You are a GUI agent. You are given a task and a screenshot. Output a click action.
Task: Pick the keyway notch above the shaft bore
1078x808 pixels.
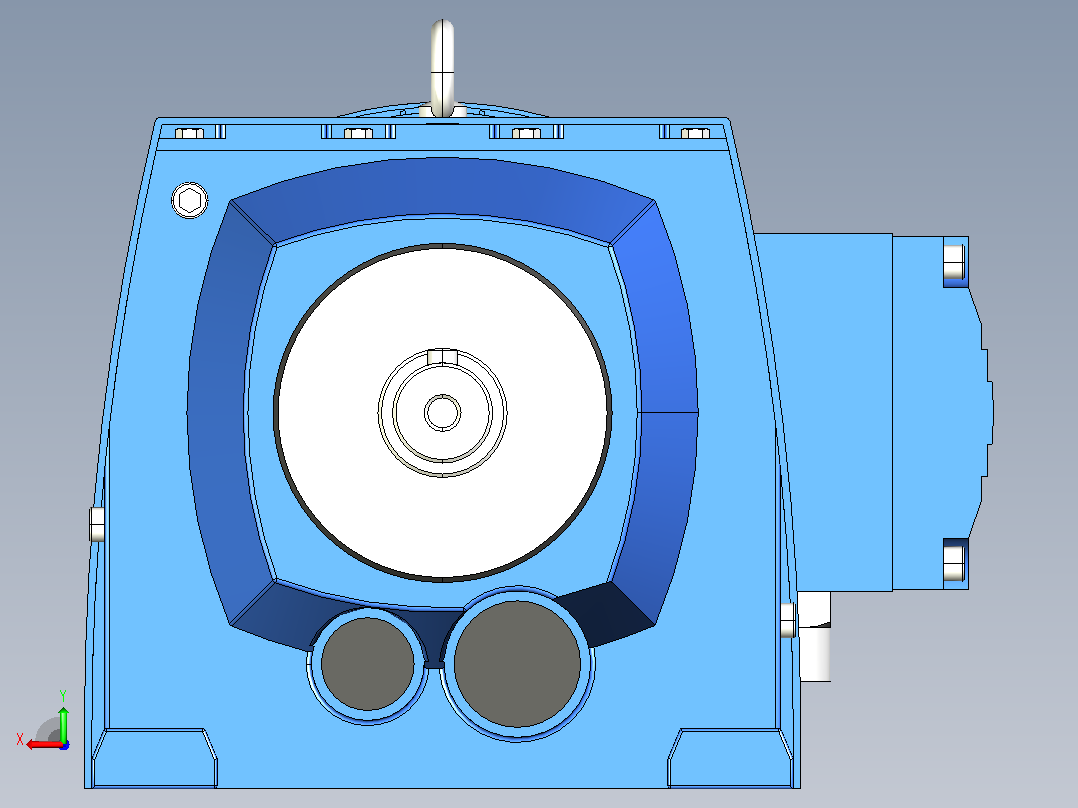click(442, 356)
